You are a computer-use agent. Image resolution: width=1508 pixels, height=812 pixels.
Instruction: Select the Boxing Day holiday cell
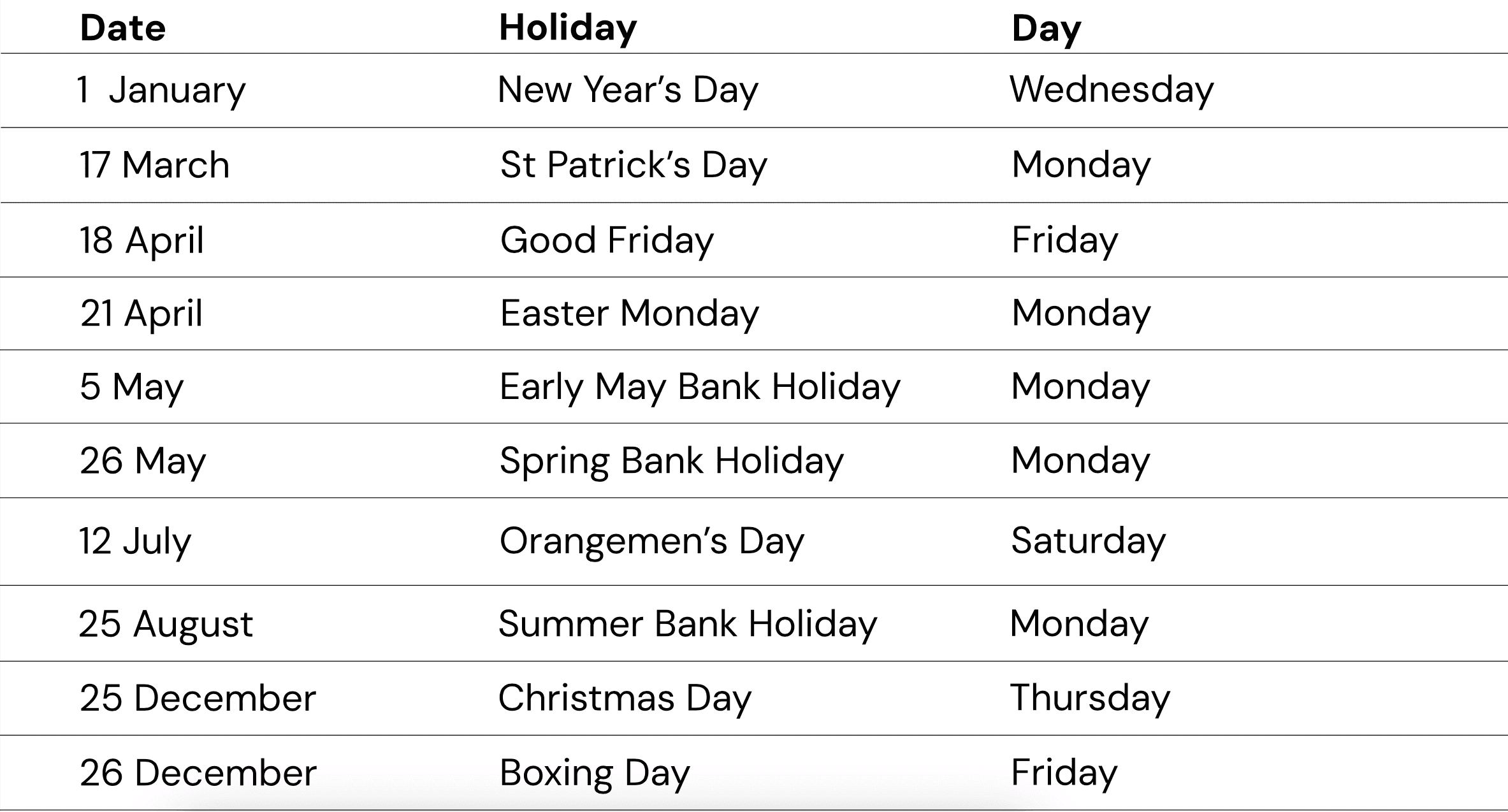[595, 772]
